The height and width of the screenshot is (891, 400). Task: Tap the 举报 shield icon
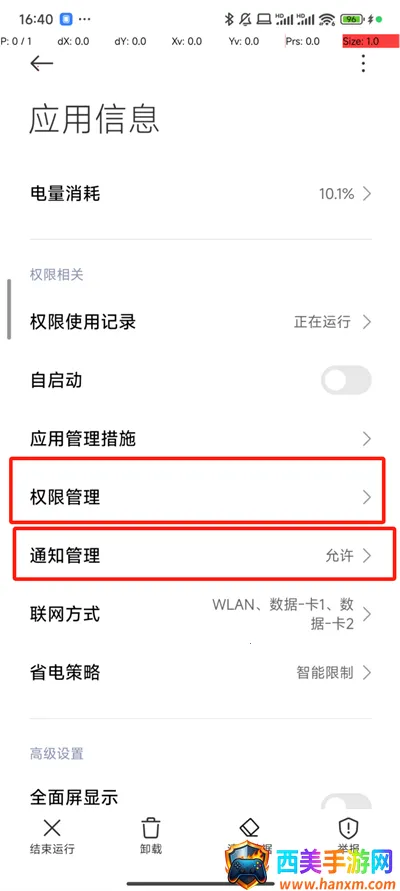pyautogui.click(x=347, y=827)
